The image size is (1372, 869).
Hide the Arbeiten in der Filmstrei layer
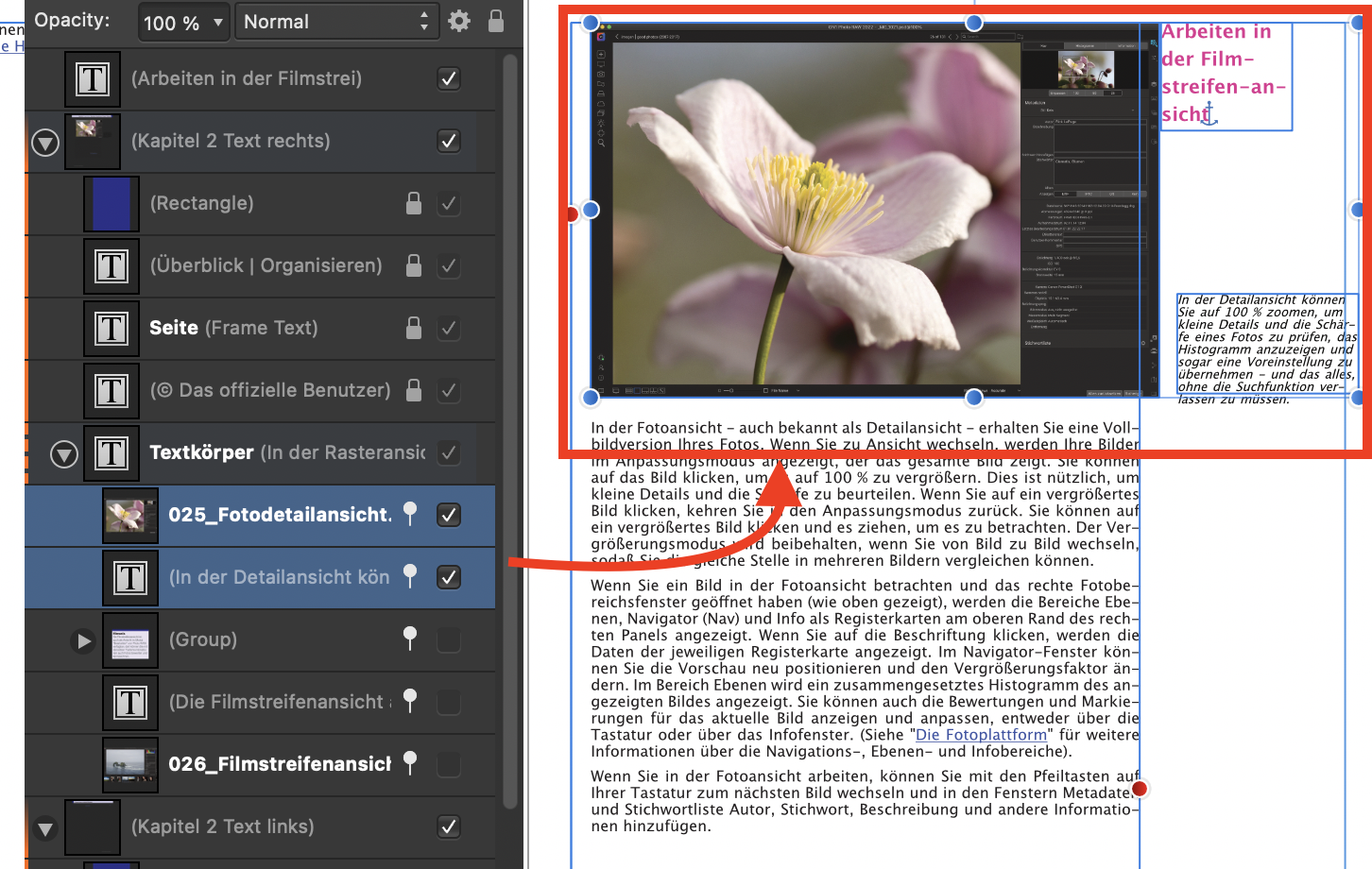[449, 78]
